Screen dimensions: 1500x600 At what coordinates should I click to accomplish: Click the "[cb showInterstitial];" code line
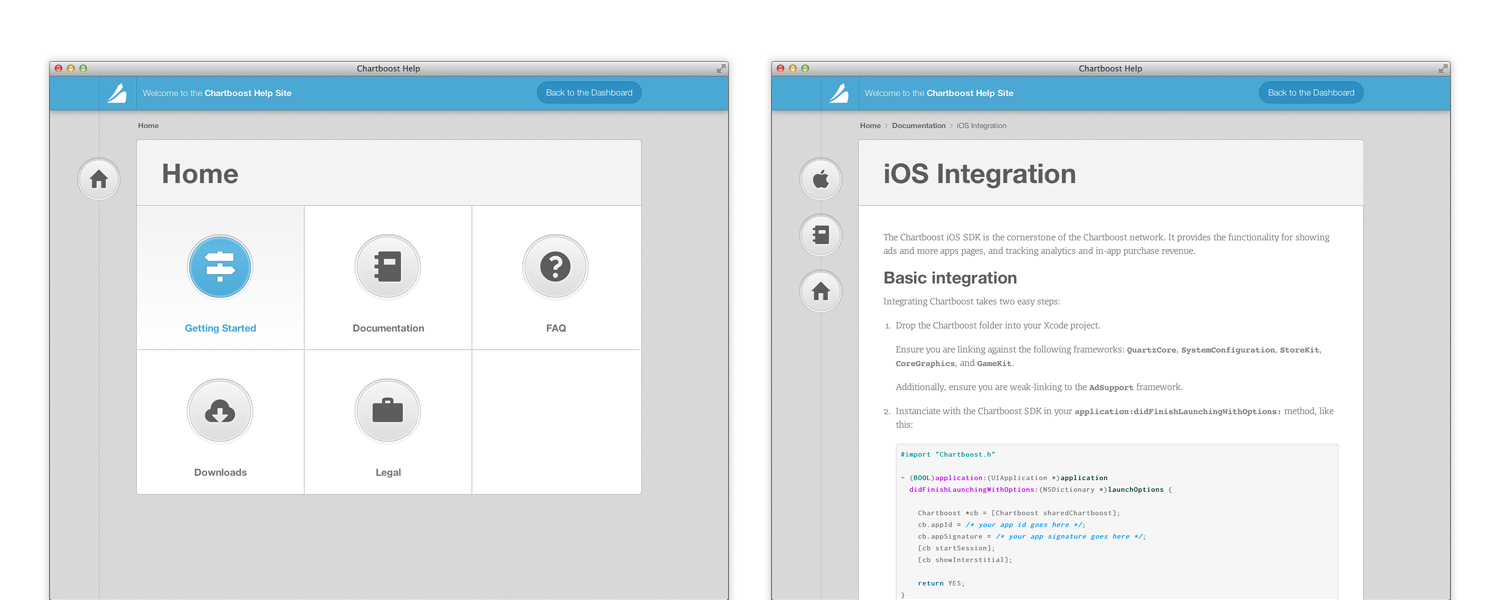click(965, 560)
